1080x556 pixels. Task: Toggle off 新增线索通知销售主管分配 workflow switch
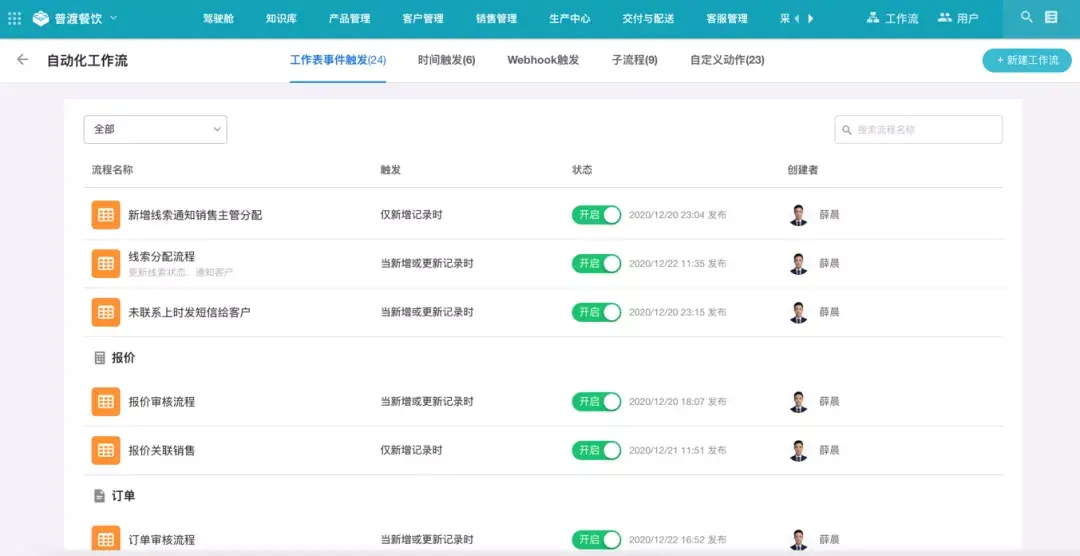pos(596,215)
